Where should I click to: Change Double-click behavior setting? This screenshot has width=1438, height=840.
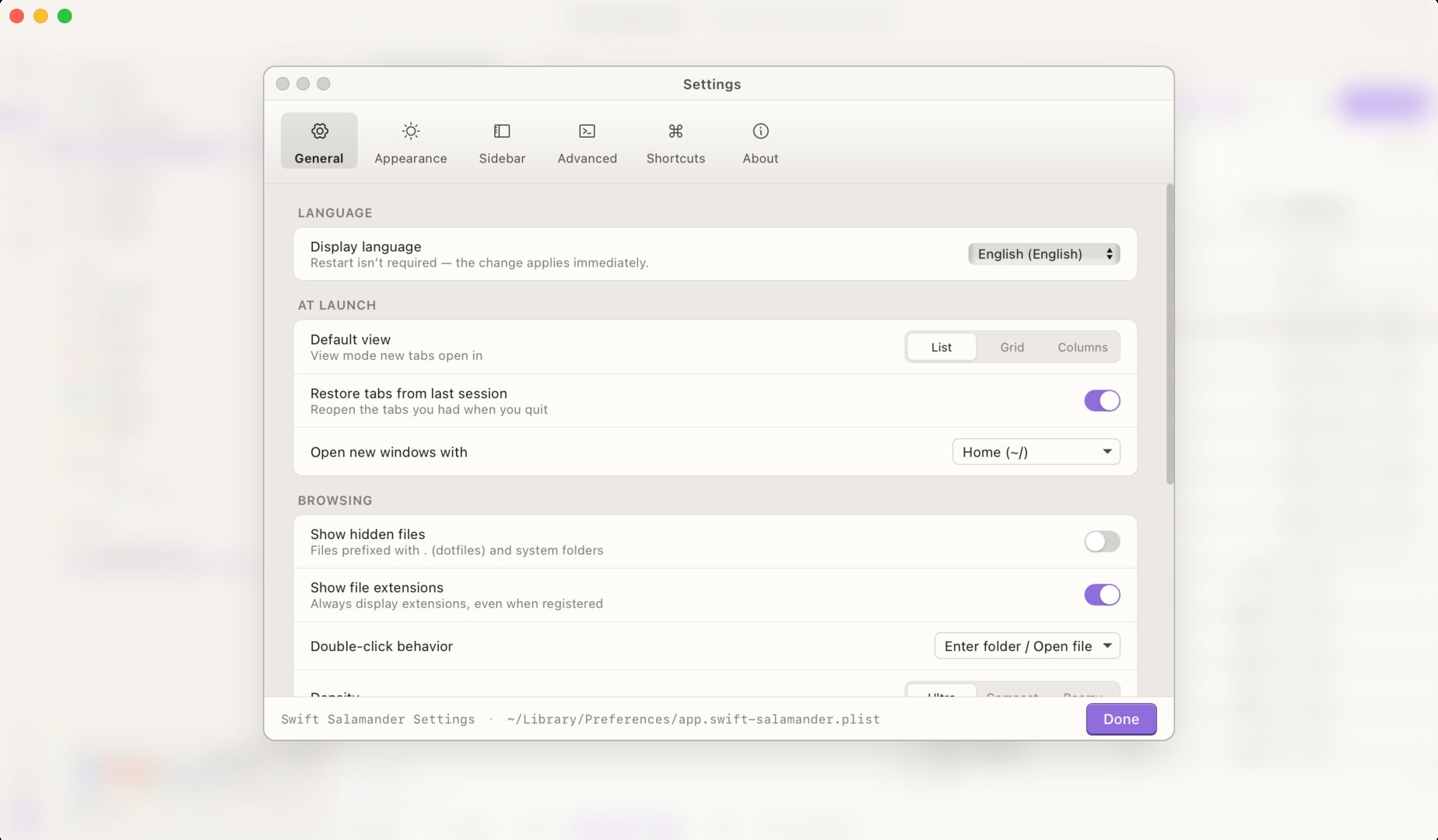pos(1026,646)
